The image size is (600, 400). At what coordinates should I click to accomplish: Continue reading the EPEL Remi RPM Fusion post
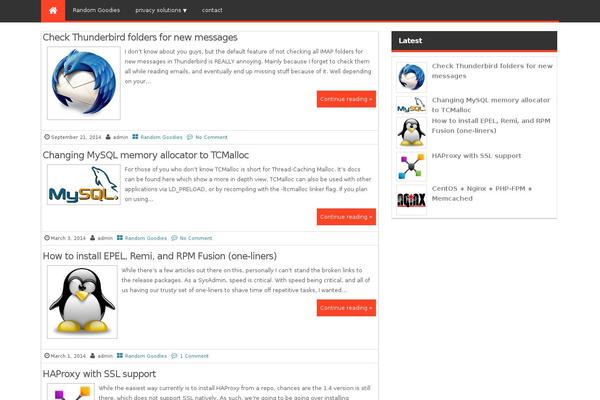346,308
